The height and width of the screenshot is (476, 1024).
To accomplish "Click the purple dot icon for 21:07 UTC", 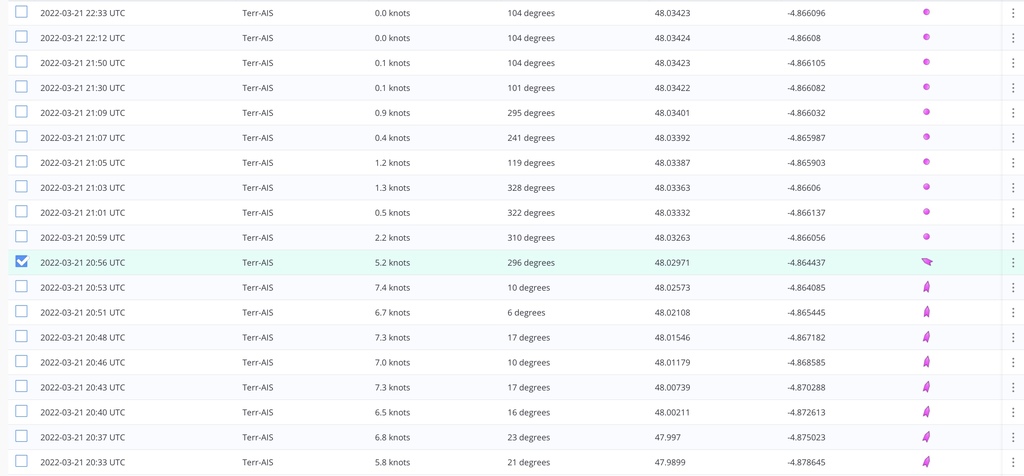I will click(926, 136).
